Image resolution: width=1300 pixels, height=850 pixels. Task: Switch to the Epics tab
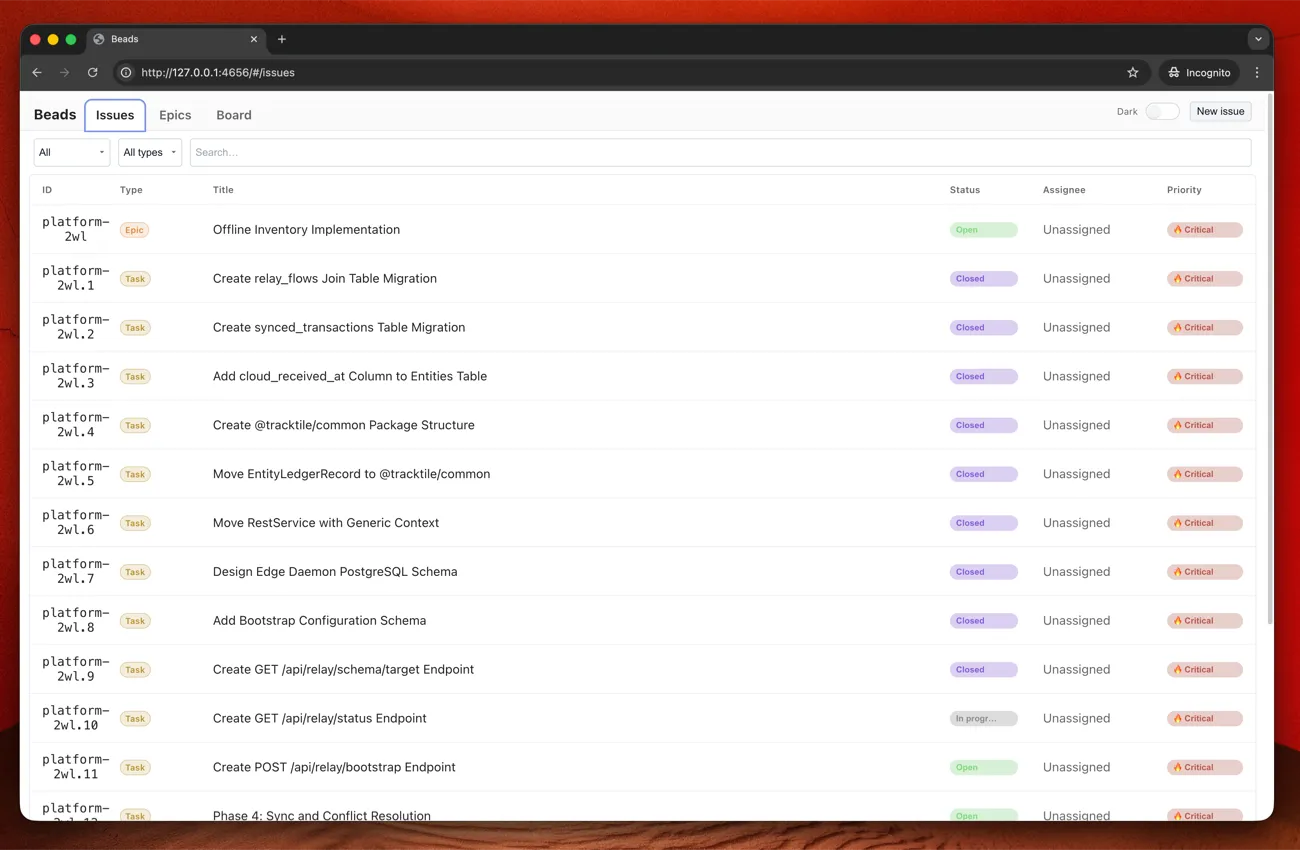(x=175, y=115)
